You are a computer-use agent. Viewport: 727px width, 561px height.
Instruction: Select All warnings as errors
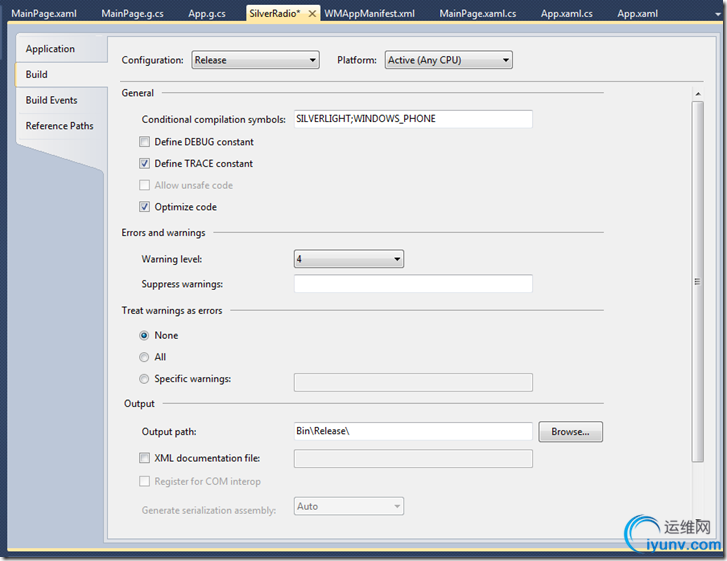pos(144,357)
